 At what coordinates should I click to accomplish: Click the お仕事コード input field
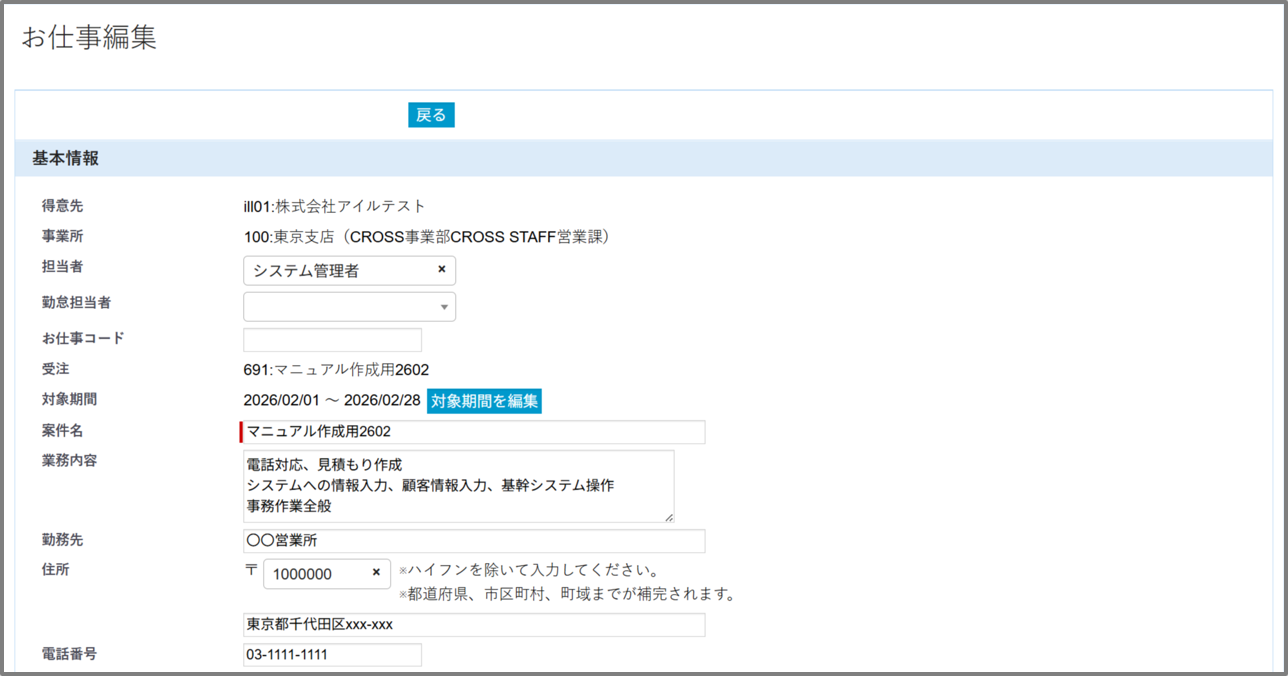tap(332, 340)
